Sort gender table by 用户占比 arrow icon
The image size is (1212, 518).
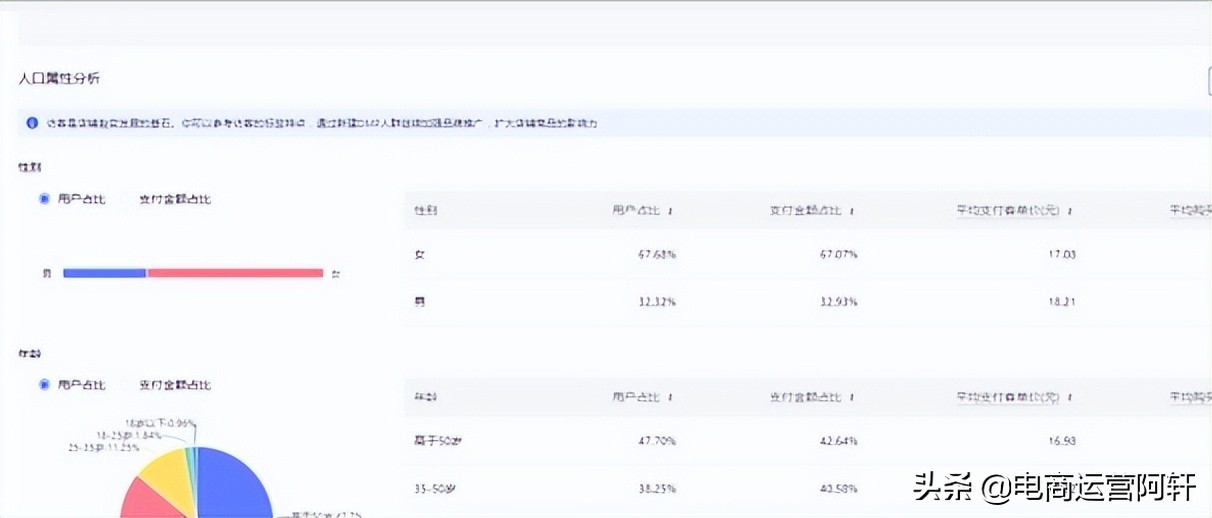pos(670,211)
